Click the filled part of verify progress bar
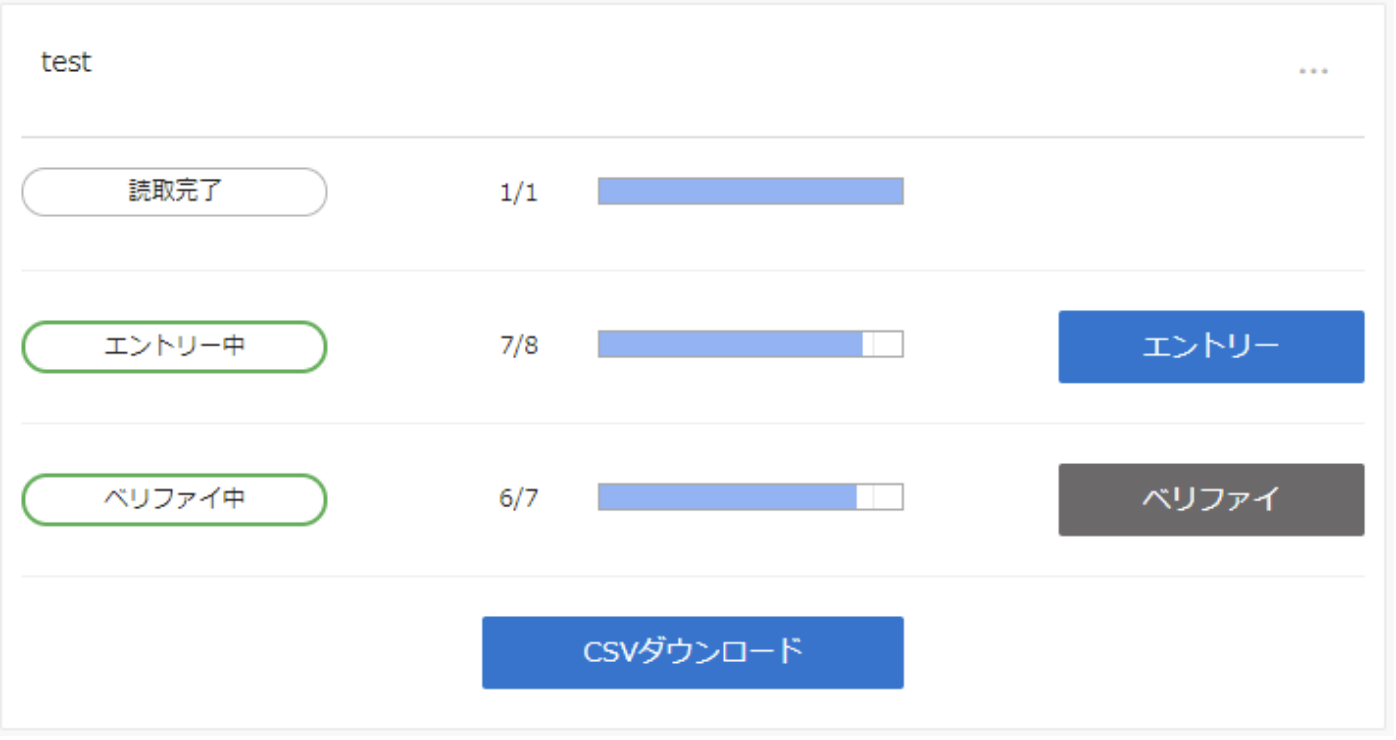Screen dimensions: 1396x740 click(x=727, y=497)
